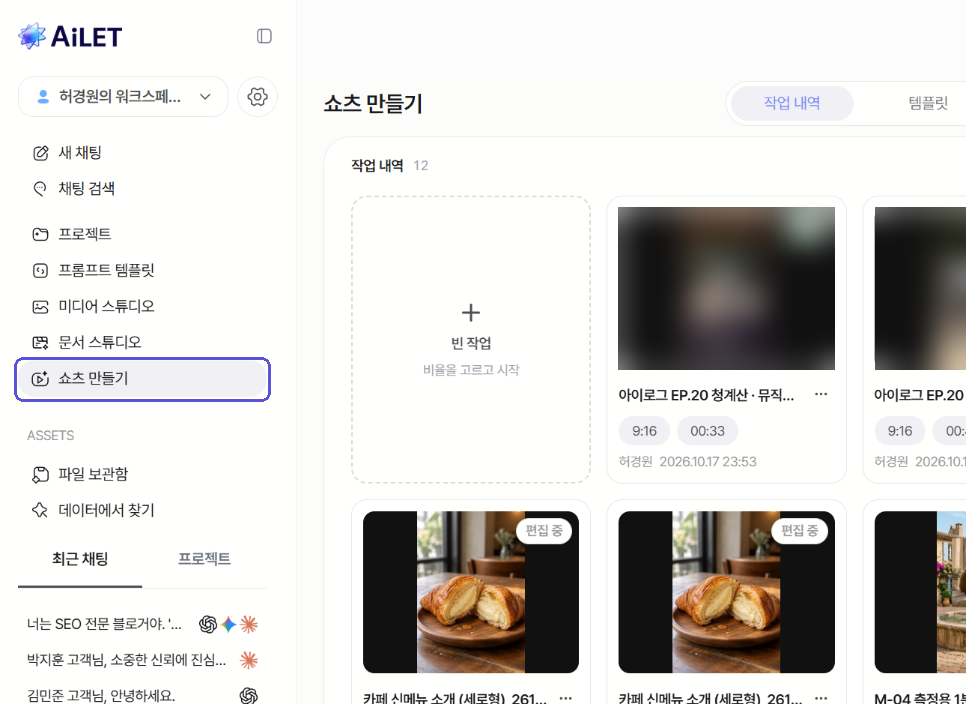The height and width of the screenshot is (704, 966).
Task: Open first 카페 신메뉴 소개 croissant thumbnail
Action: (x=471, y=592)
